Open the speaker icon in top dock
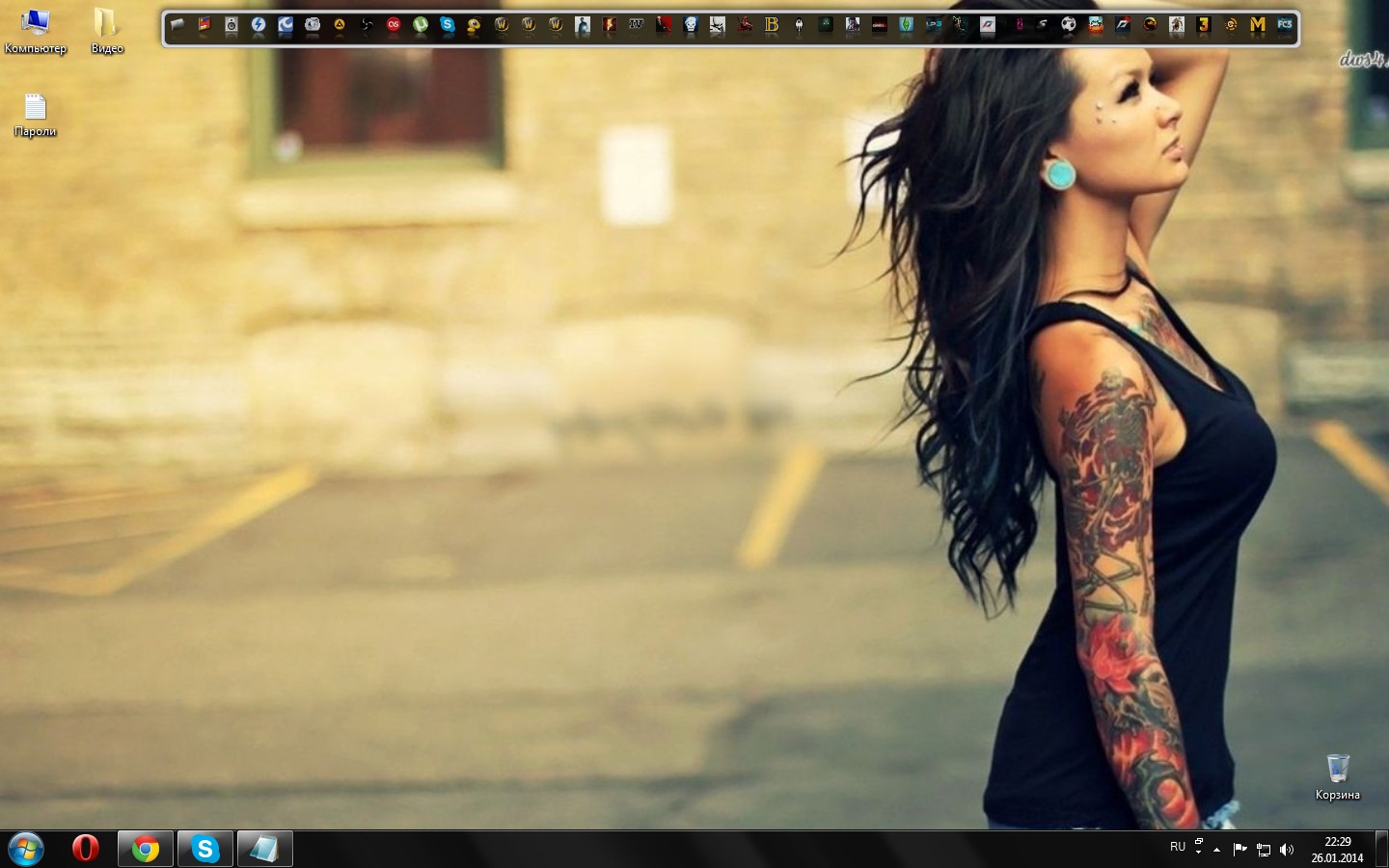 pyautogui.click(x=231, y=26)
